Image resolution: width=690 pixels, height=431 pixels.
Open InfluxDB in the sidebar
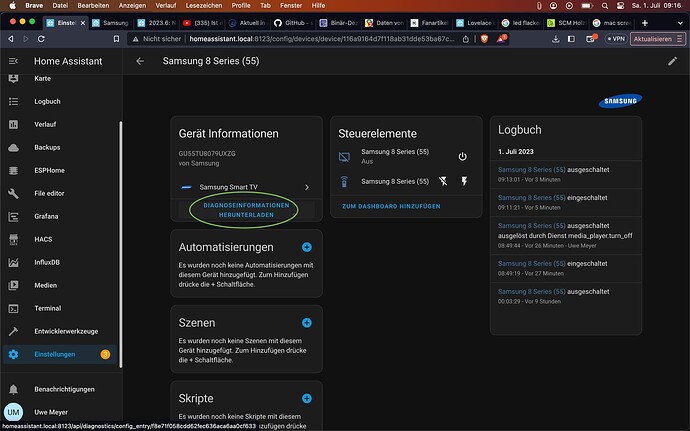pos(59,262)
